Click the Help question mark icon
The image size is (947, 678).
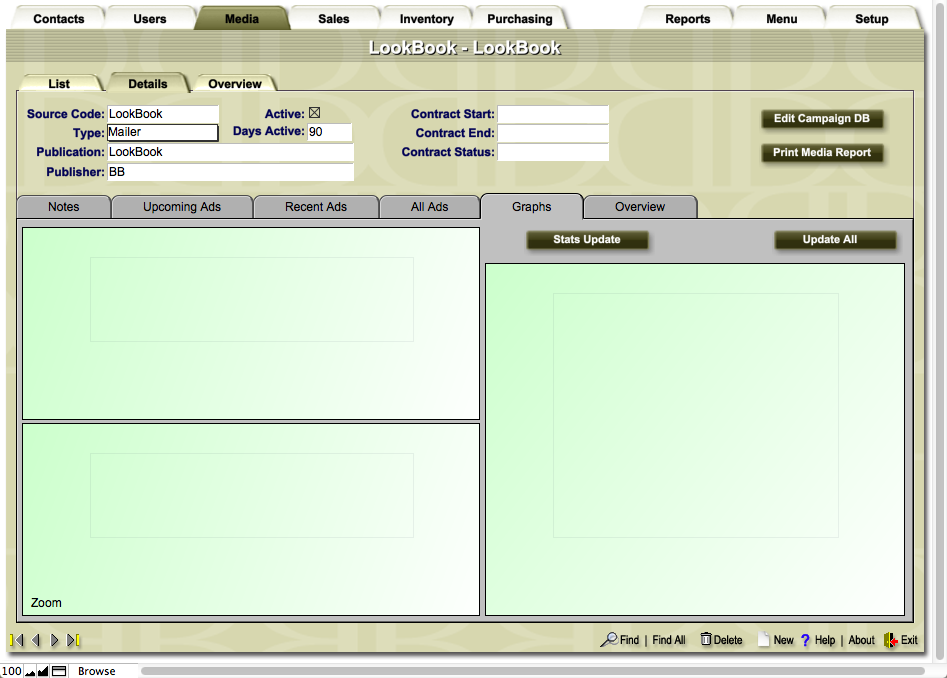805,640
